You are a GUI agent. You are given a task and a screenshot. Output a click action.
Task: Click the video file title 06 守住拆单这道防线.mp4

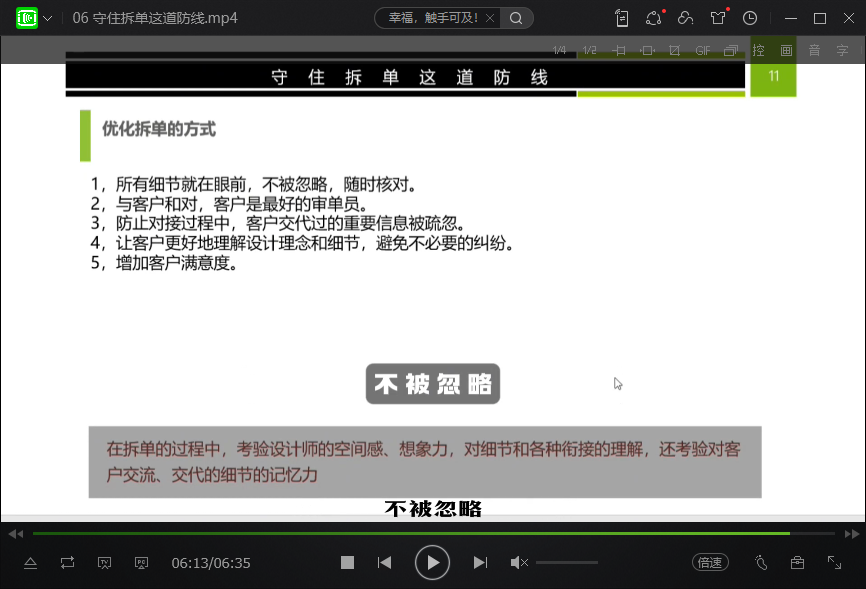click(x=155, y=18)
